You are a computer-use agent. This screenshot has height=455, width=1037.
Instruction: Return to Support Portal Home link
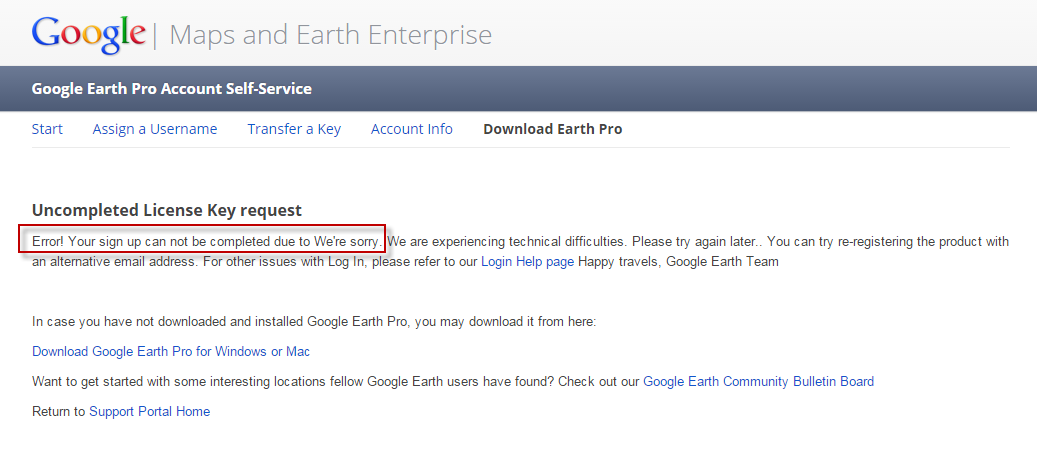[x=149, y=411]
